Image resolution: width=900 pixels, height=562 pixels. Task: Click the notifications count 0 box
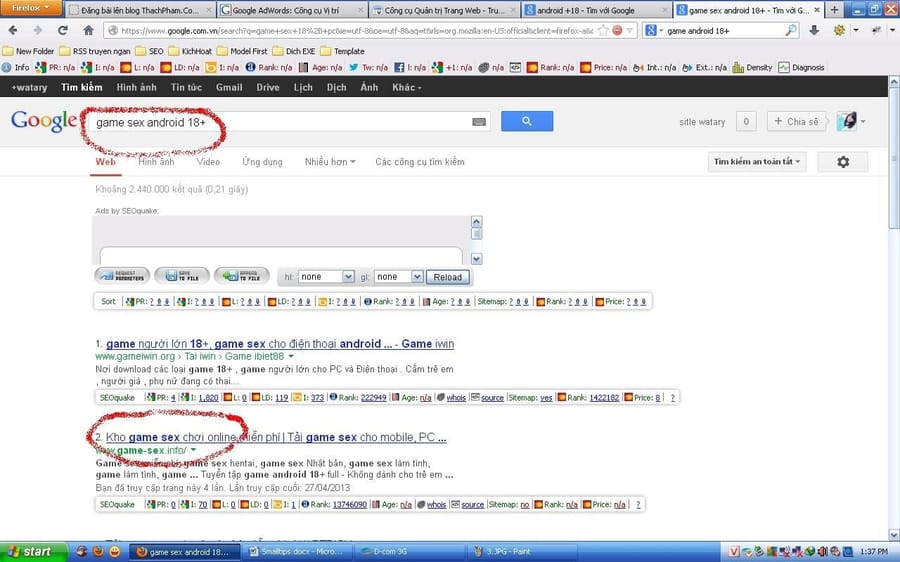[746, 121]
